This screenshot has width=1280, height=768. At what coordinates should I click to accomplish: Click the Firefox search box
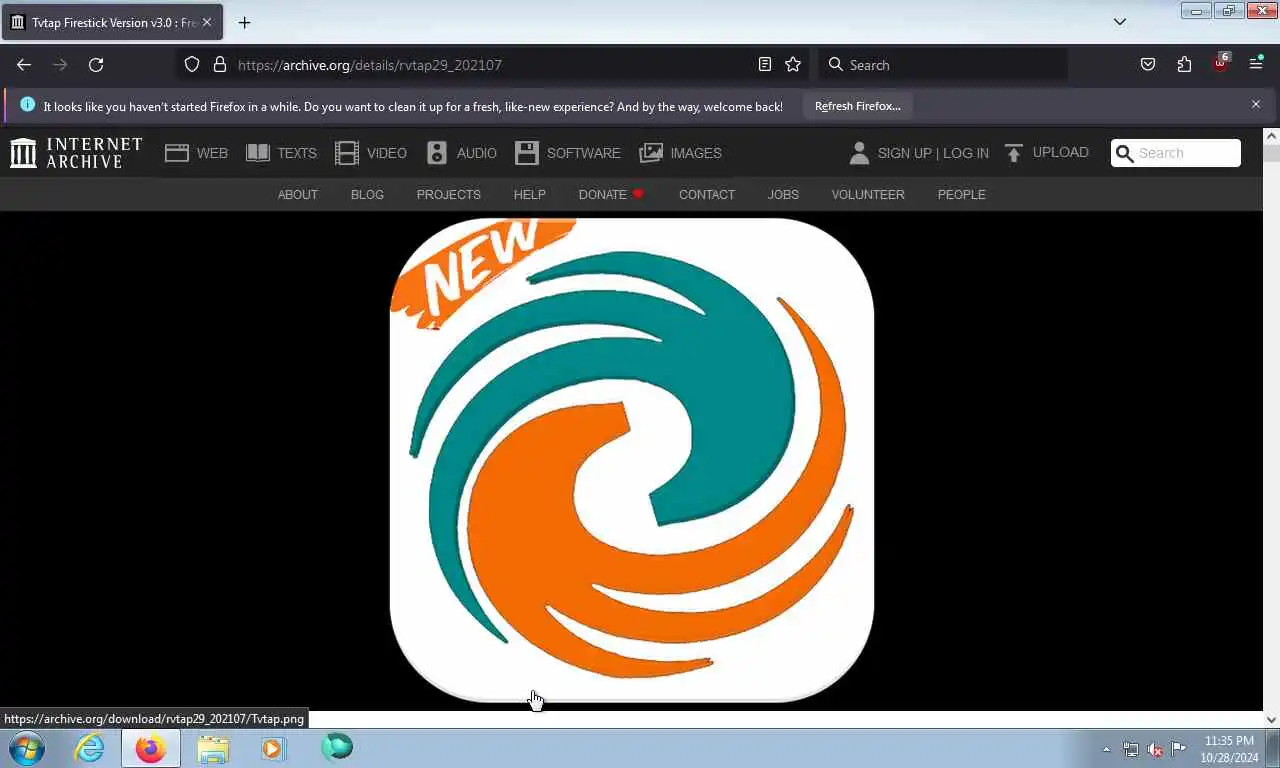pos(943,65)
